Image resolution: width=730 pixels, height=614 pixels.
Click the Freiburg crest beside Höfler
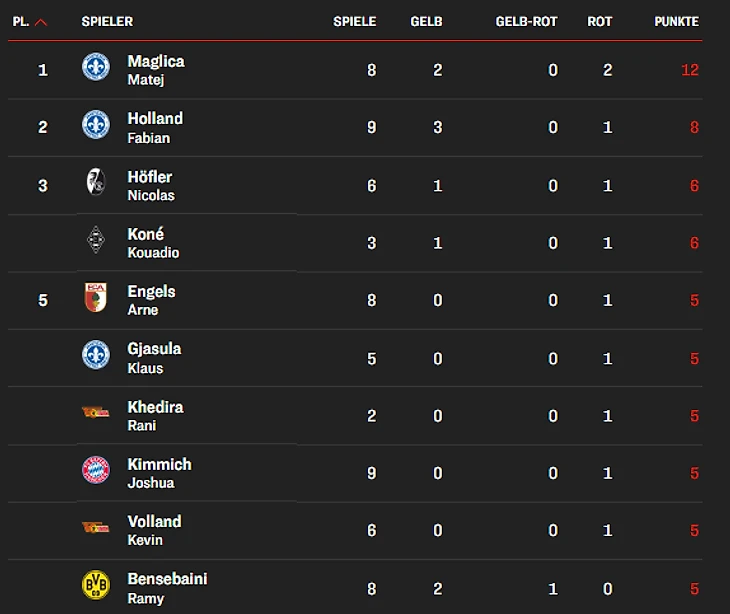[96, 183]
